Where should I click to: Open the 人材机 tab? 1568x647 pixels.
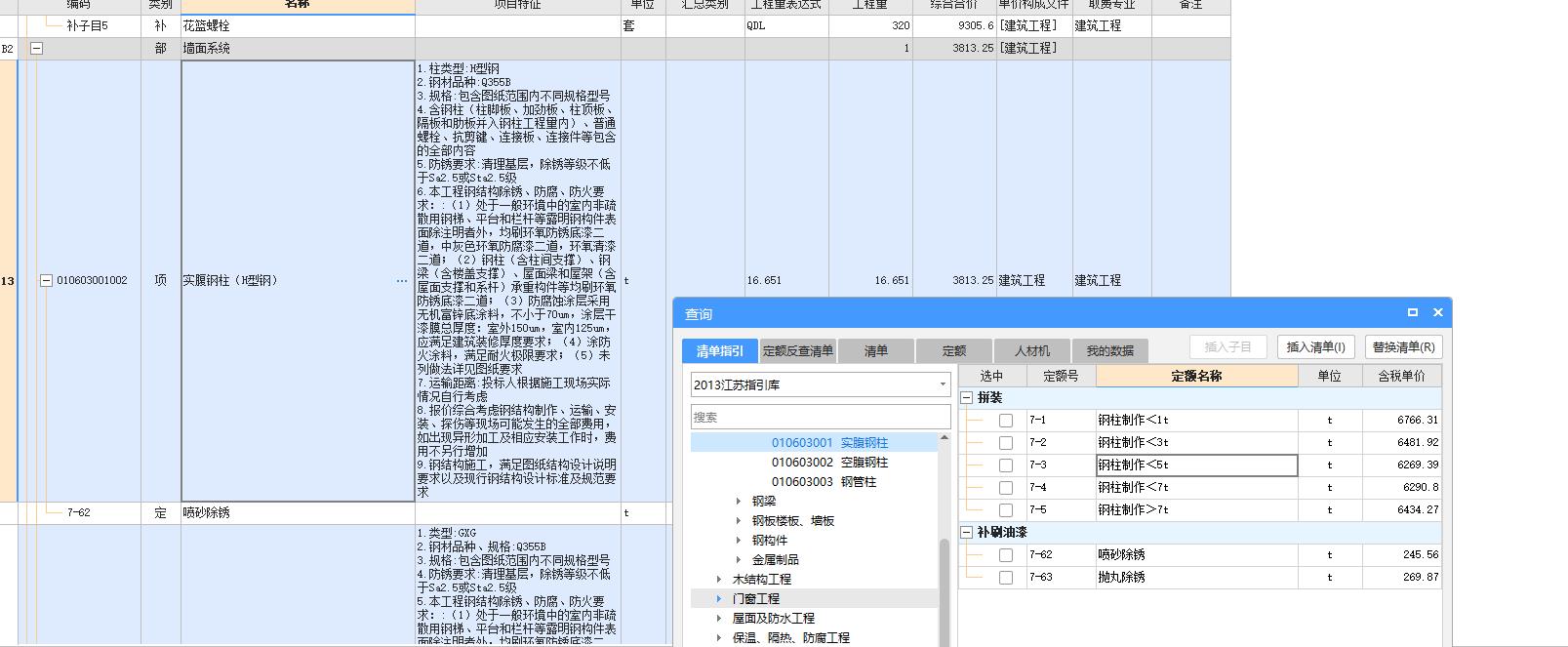[x=1031, y=351]
